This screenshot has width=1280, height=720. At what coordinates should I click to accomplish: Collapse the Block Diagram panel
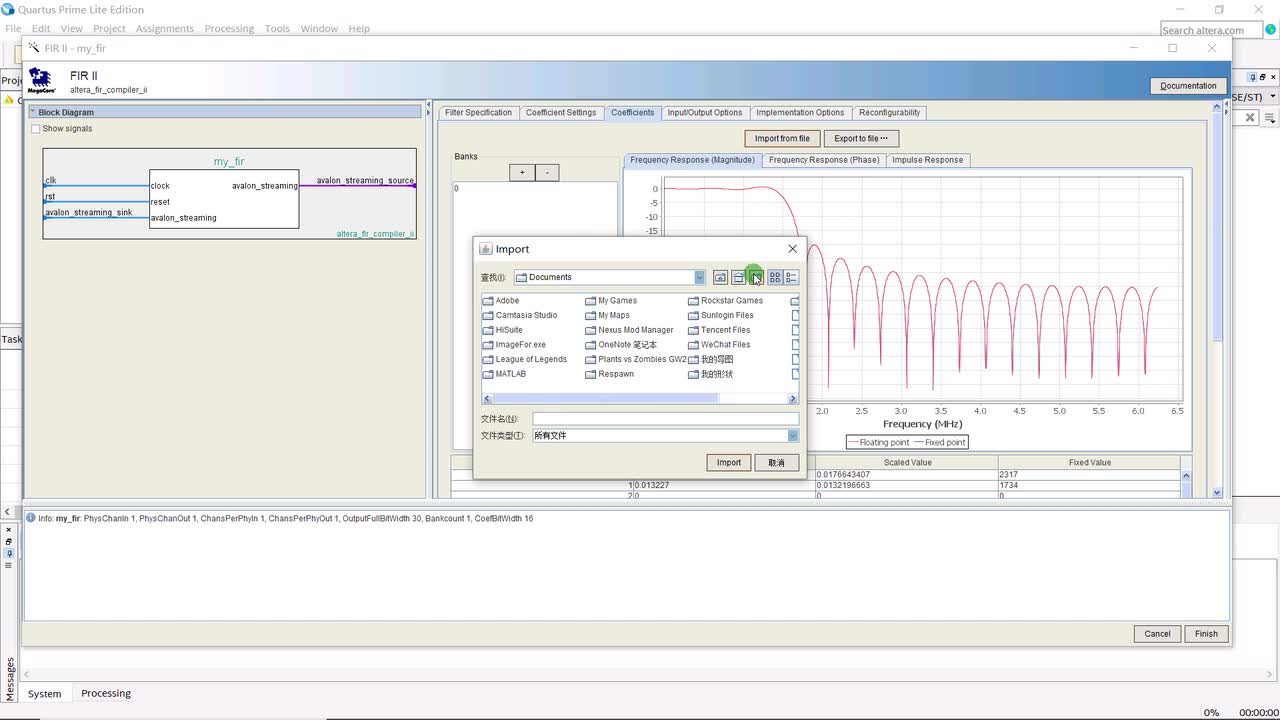(x=32, y=112)
